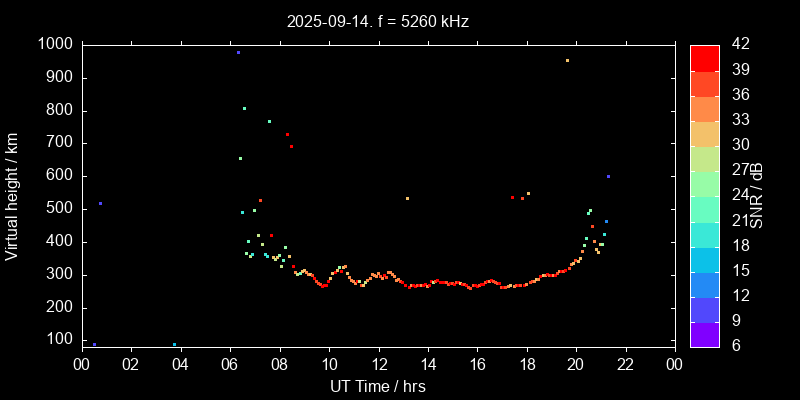Select the blue 12–15 dB colorbar segment
The image size is (800, 400).
pos(704,285)
